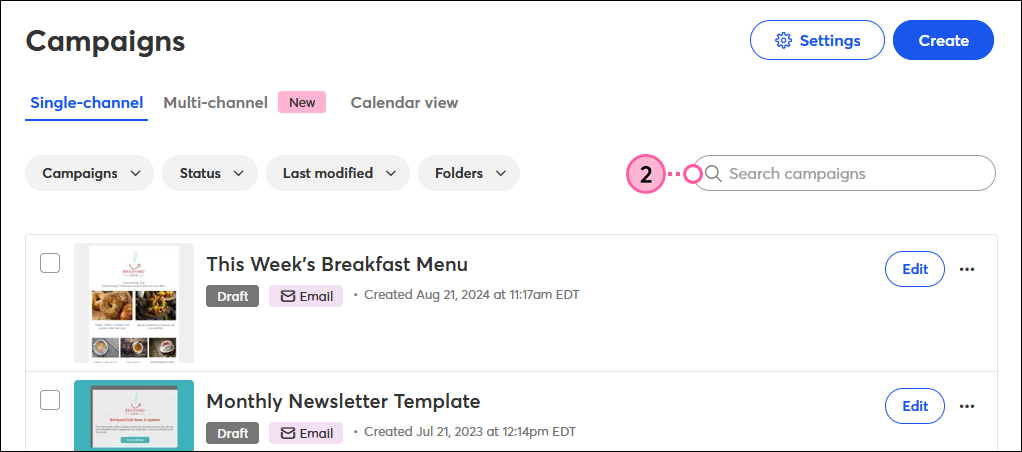
Task: Open more options for This Week's Breakfast Menu
Action: point(967,269)
